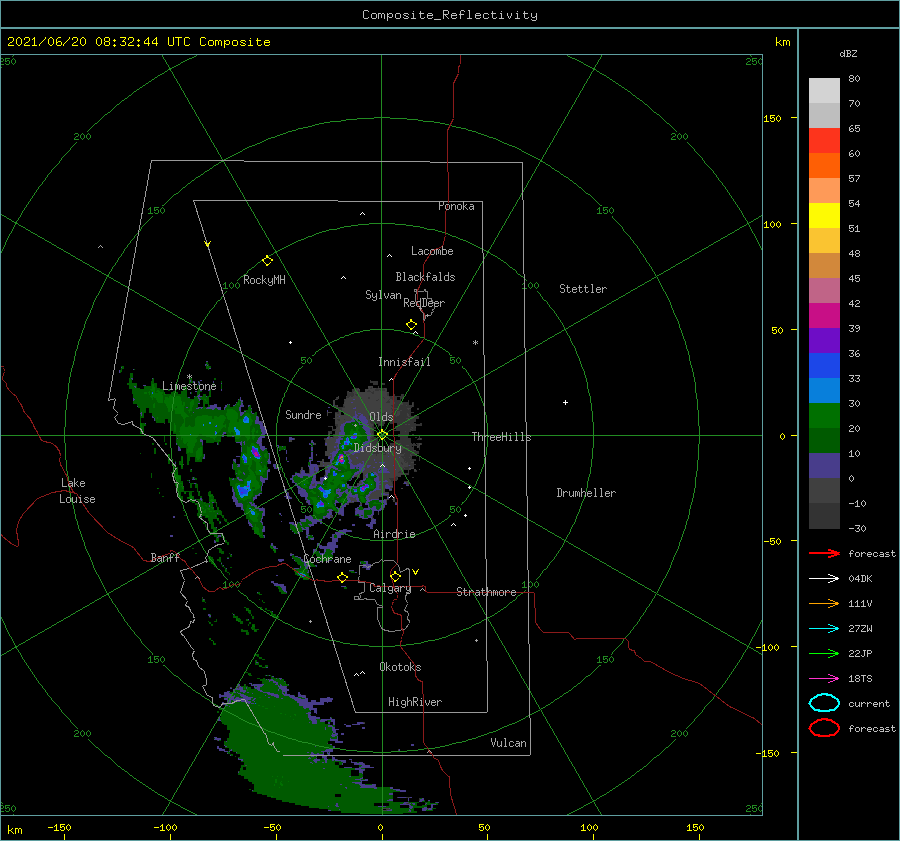The image size is (900, 841).
Task: Click the yellow diamond marker near RockyMH
Action: [267, 261]
